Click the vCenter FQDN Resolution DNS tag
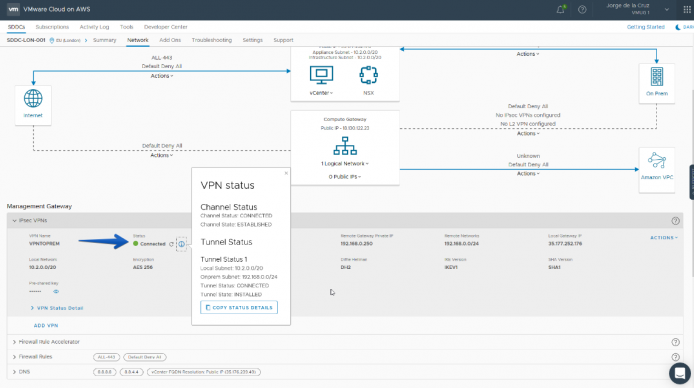694x388 pixels. [204, 372]
